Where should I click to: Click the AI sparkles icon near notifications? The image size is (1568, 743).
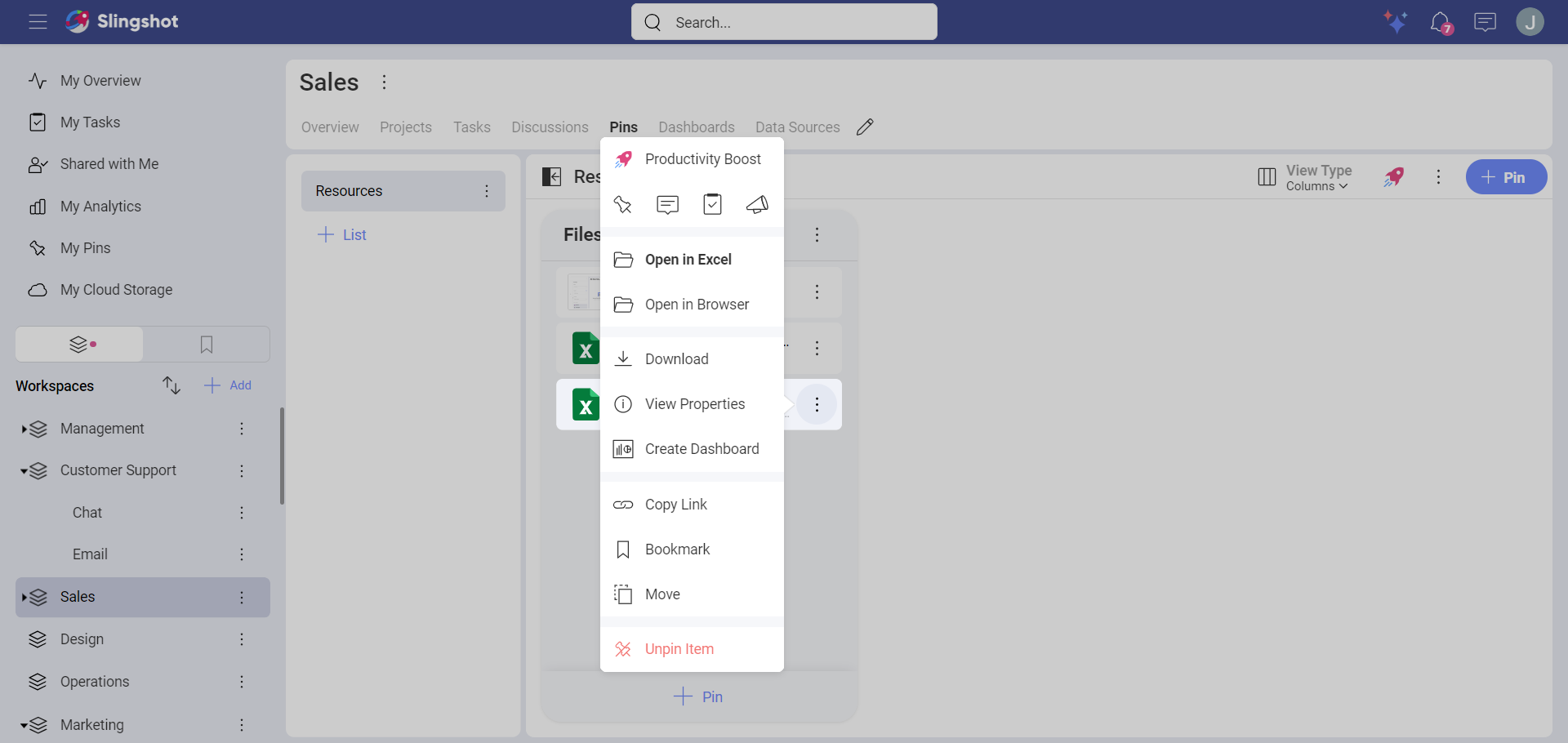[1396, 22]
